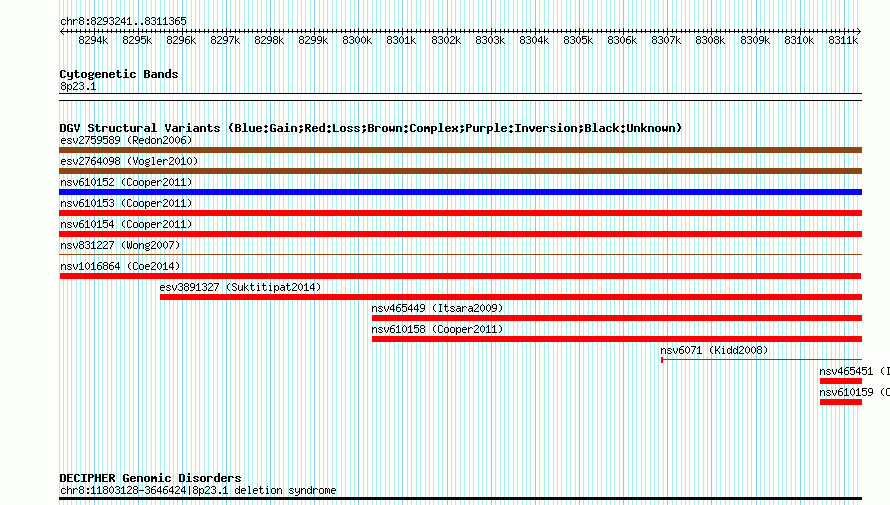Open variant nsv610153 (Cooper2011) label
This screenshot has height=505, width=890.
tap(126, 203)
